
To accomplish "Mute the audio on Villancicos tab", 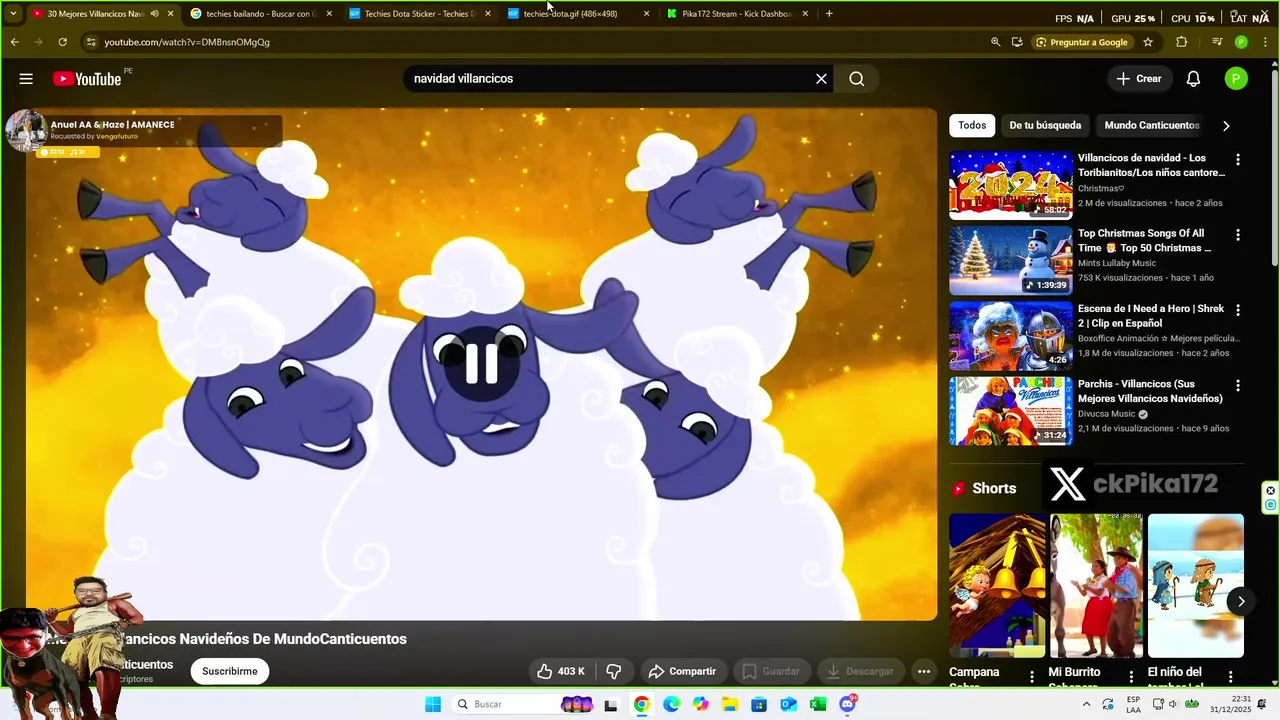I will coord(154,14).
